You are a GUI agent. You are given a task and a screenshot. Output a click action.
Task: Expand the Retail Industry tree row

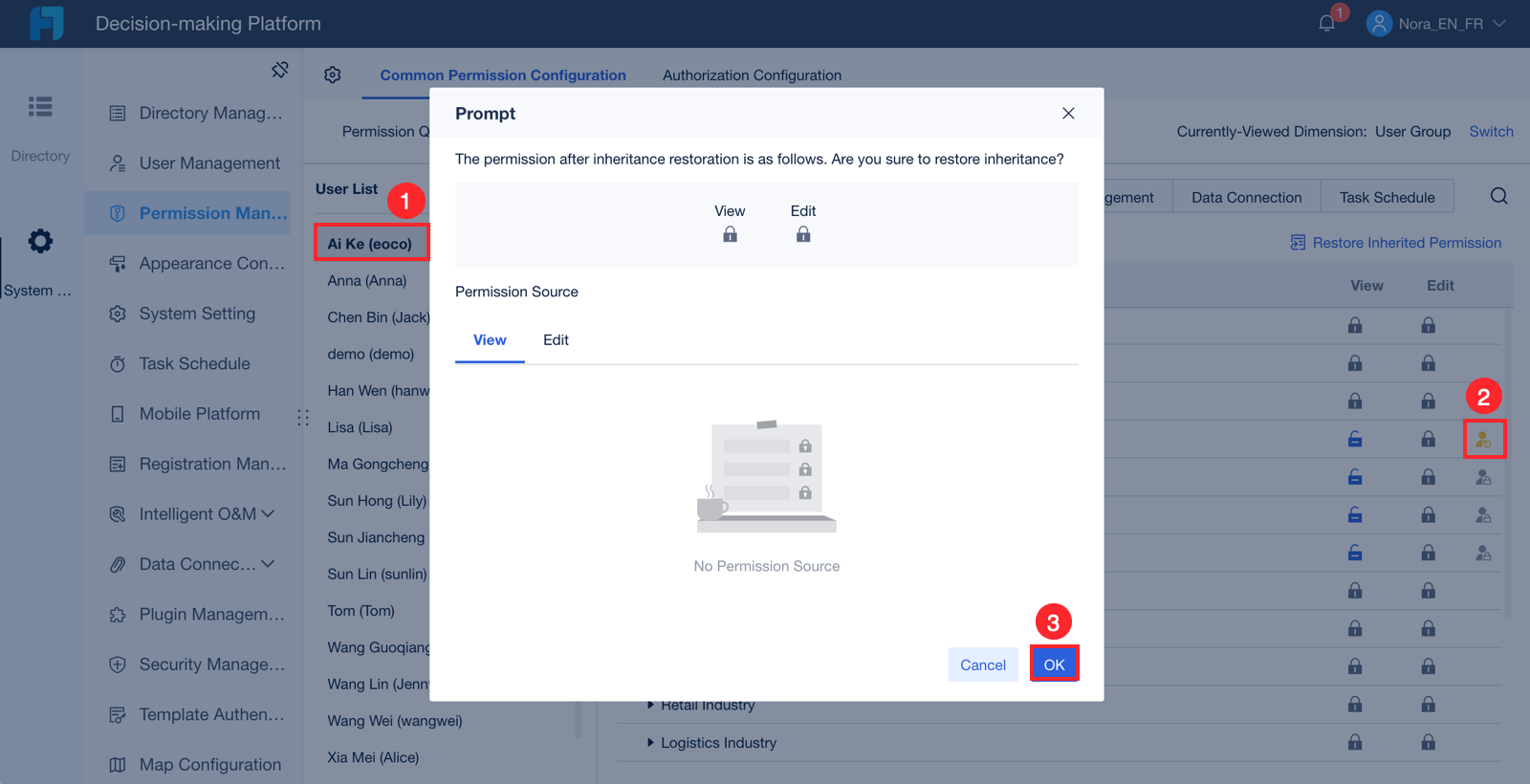coord(650,706)
